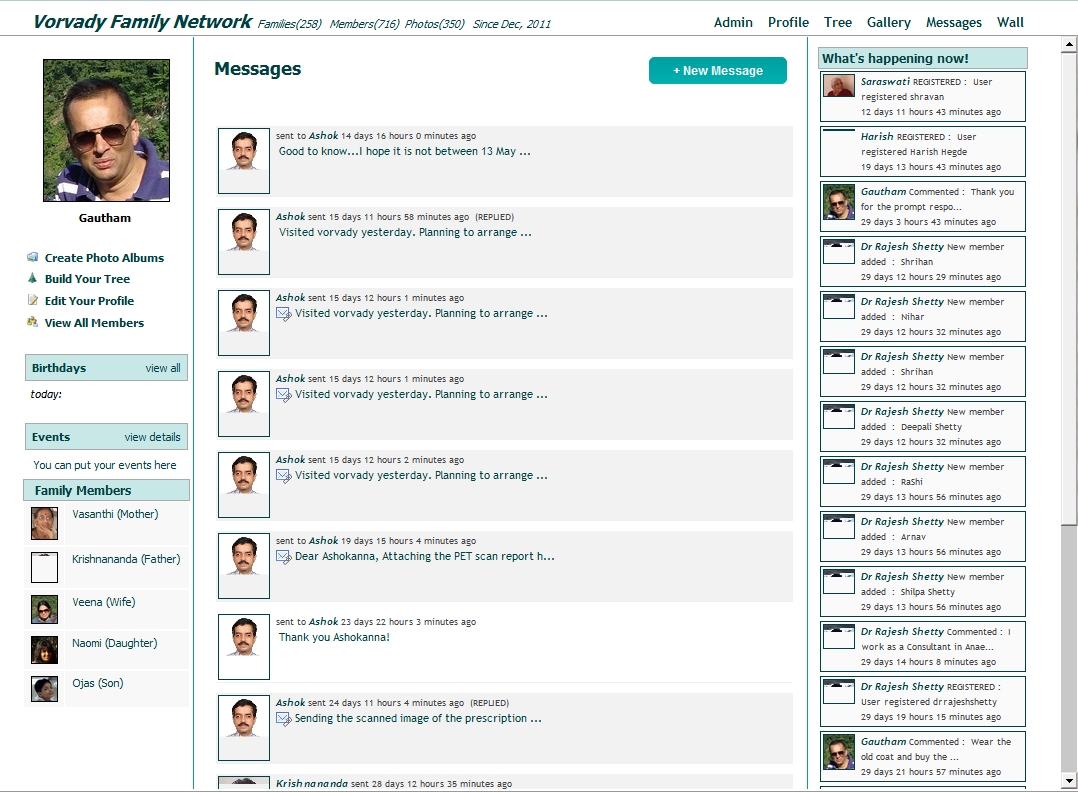Click envelope icon on prescription message
Screen dimensions: 1078x792
pos(284,718)
